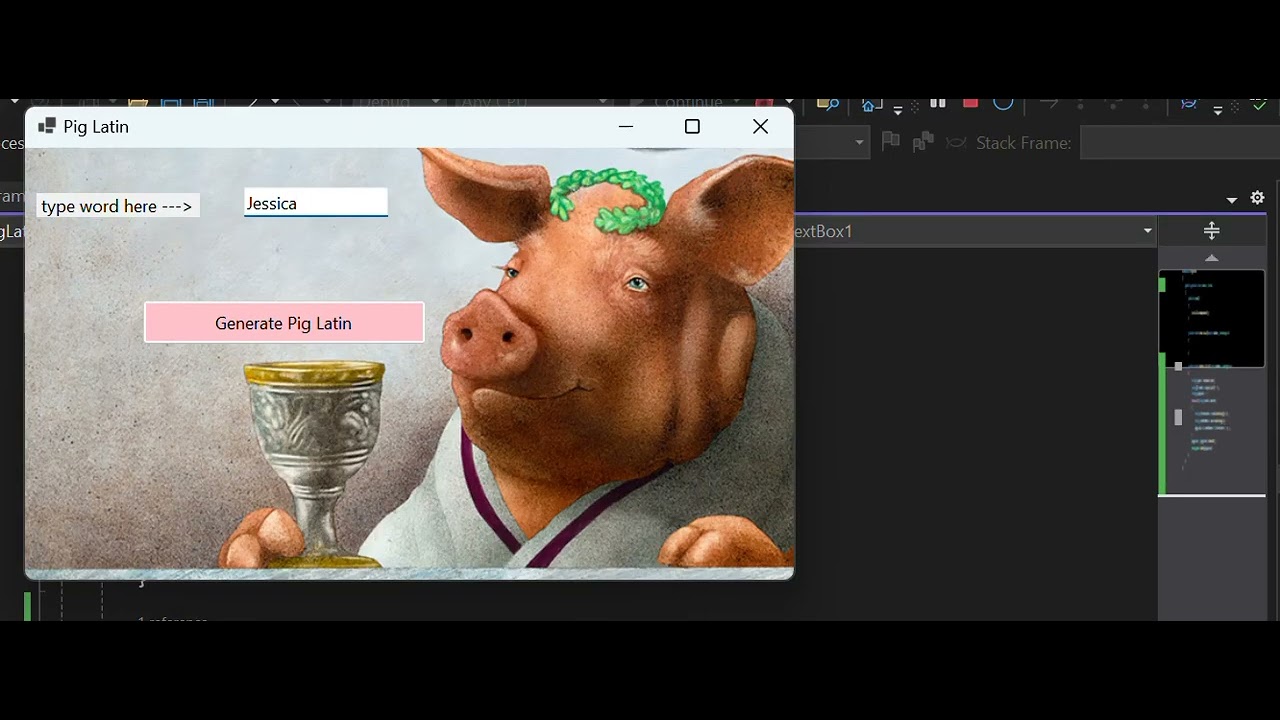Minimize the Pig Latin window
The width and height of the screenshot is (1280, 720).
pyautogui.click(x=626, y=127)
